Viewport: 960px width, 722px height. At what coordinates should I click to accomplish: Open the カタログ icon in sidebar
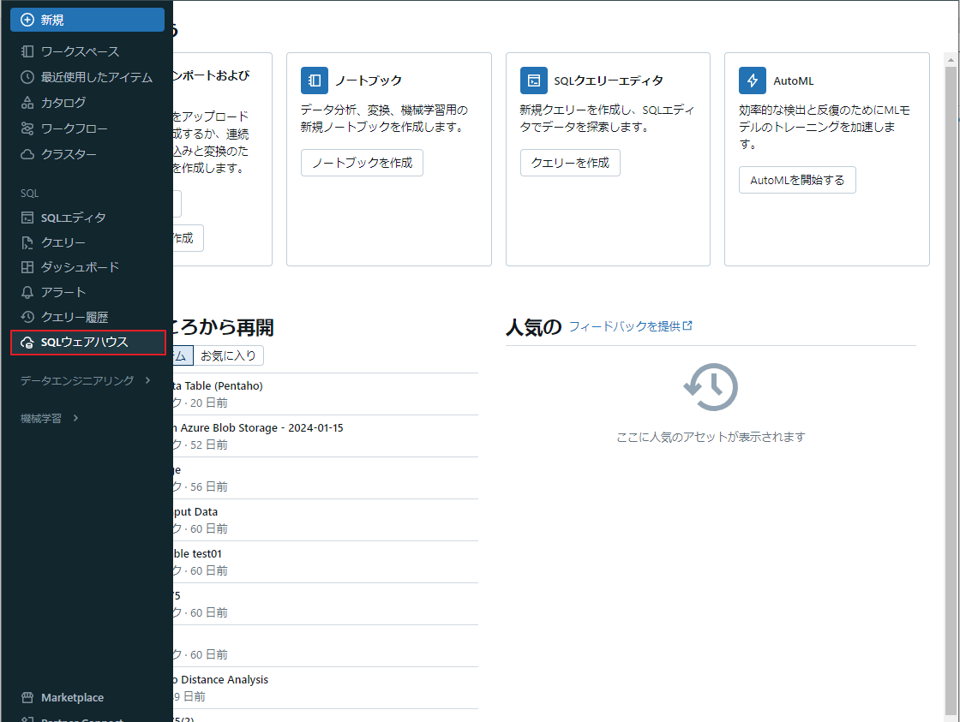(x=28, y=103)
